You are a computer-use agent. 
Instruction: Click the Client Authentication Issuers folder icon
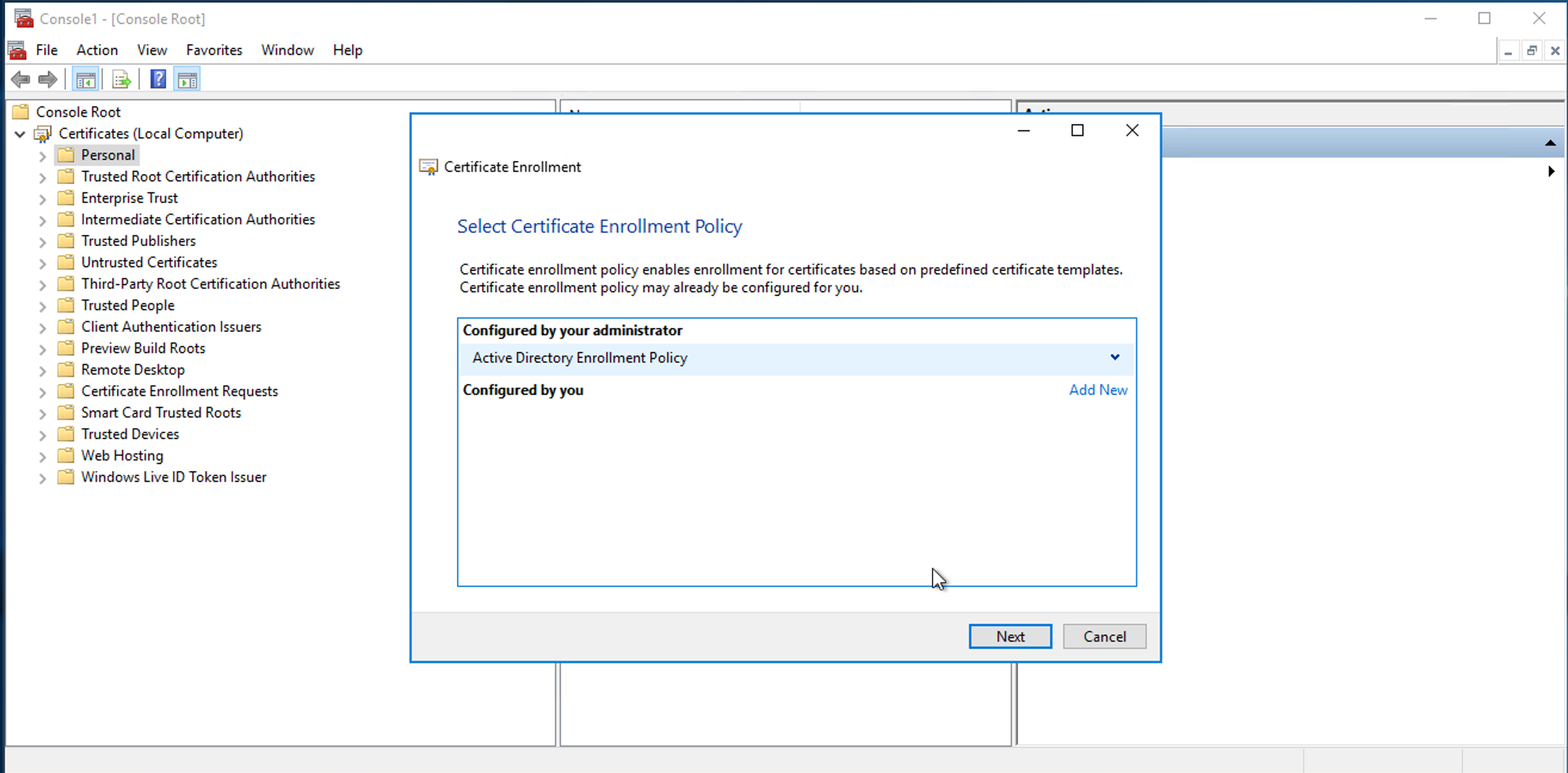[x=66, y=326]
